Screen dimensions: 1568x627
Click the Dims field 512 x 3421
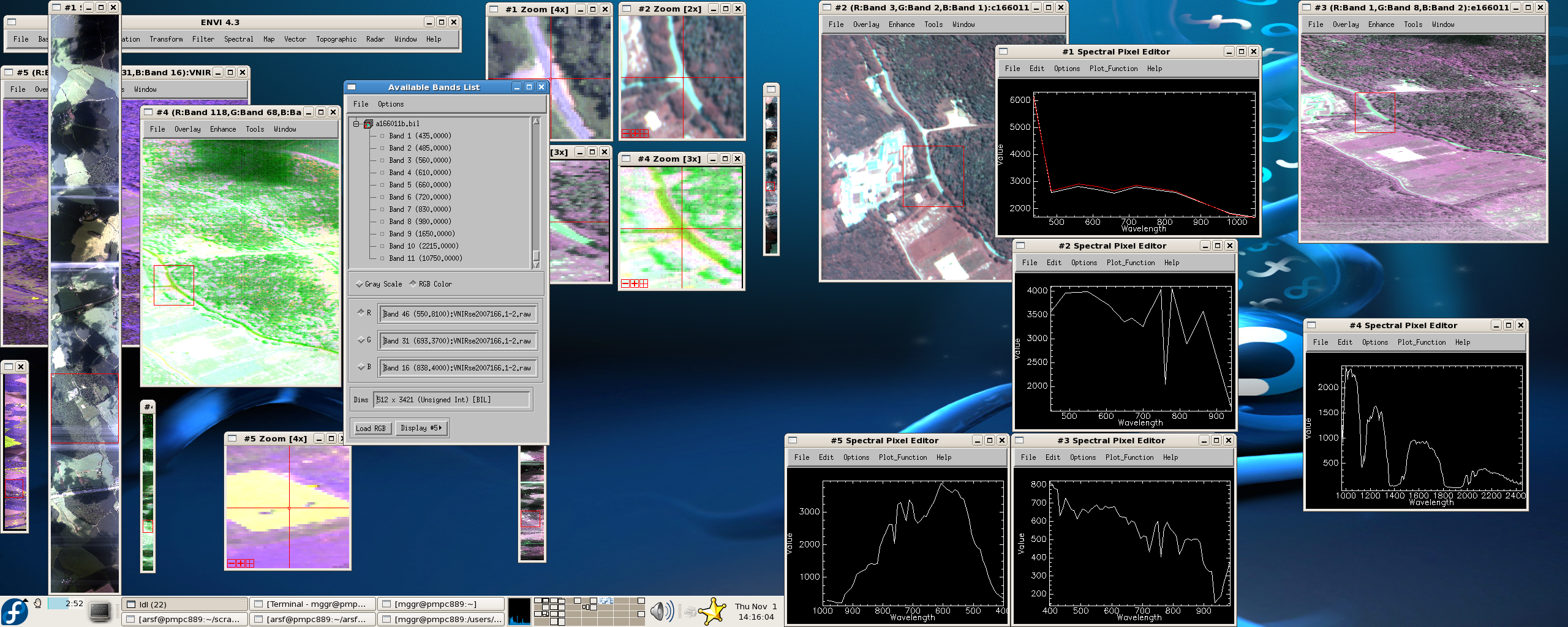[x=452, y=400]
